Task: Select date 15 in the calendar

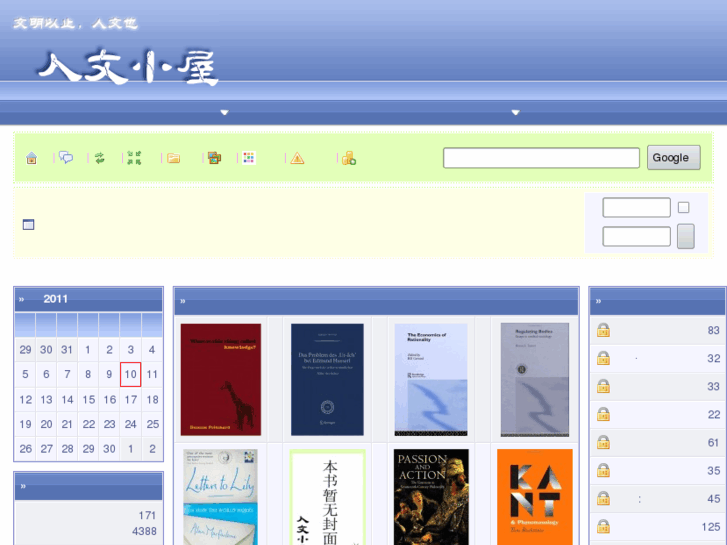Action: (x=89, y=399)
